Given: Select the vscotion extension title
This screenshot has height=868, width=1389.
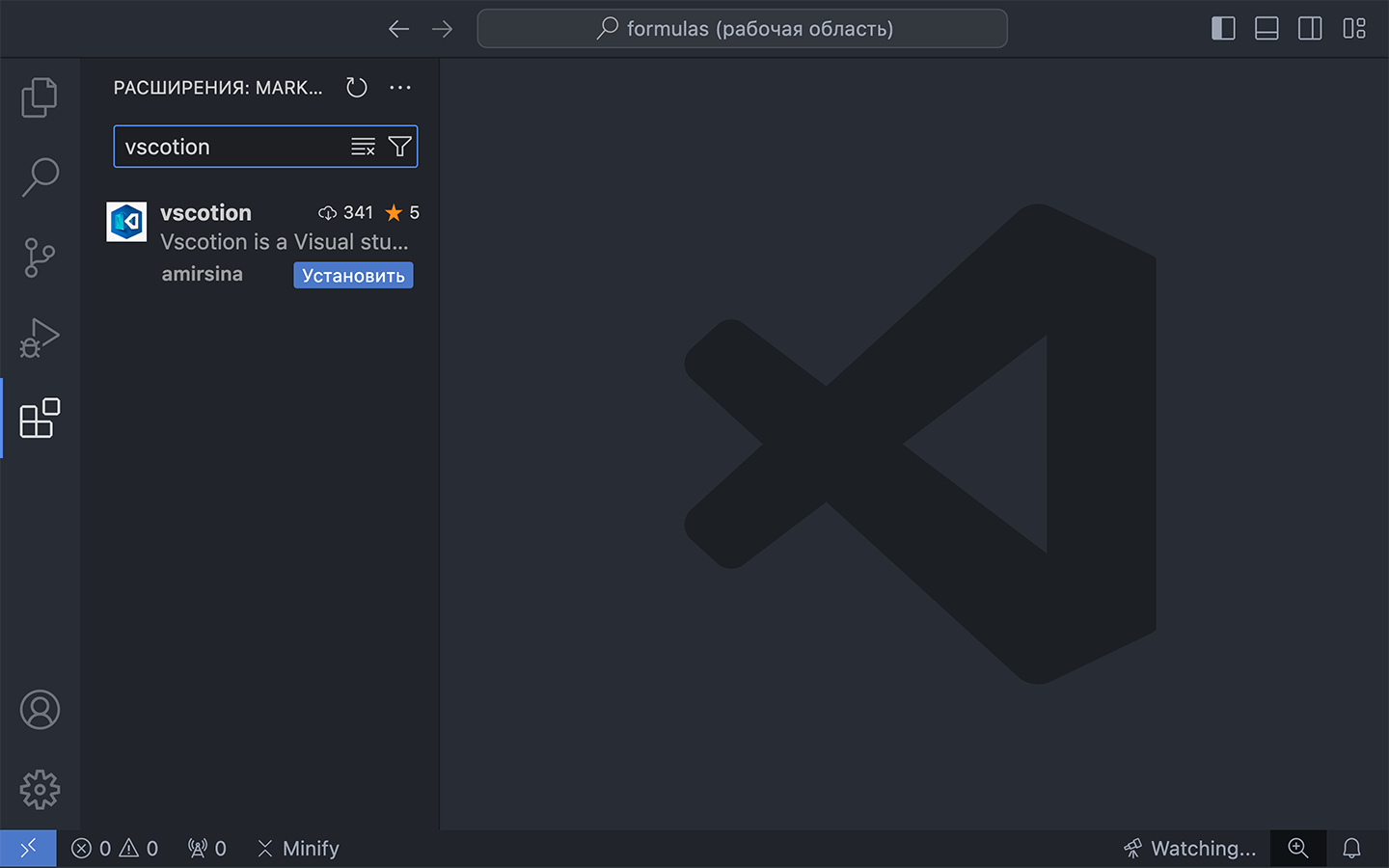Looking at the screenshot, I should pos(205,212).
